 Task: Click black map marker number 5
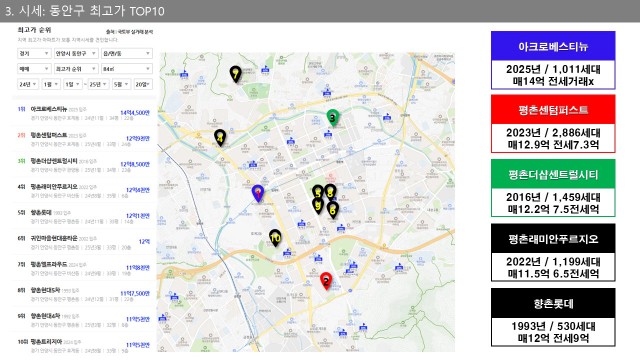tap(318, 192)
